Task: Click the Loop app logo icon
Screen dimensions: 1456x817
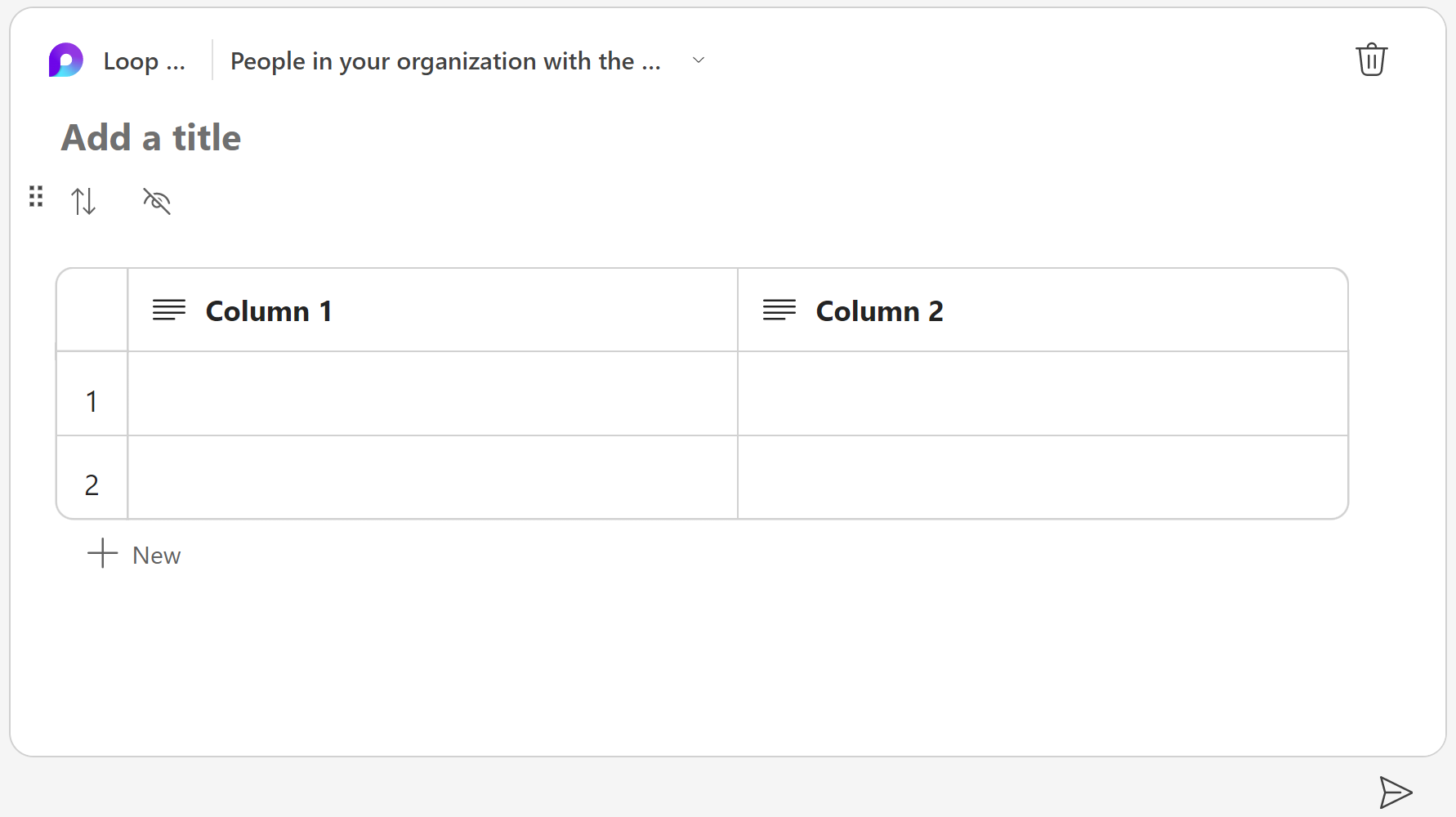Action: point(66,60)
